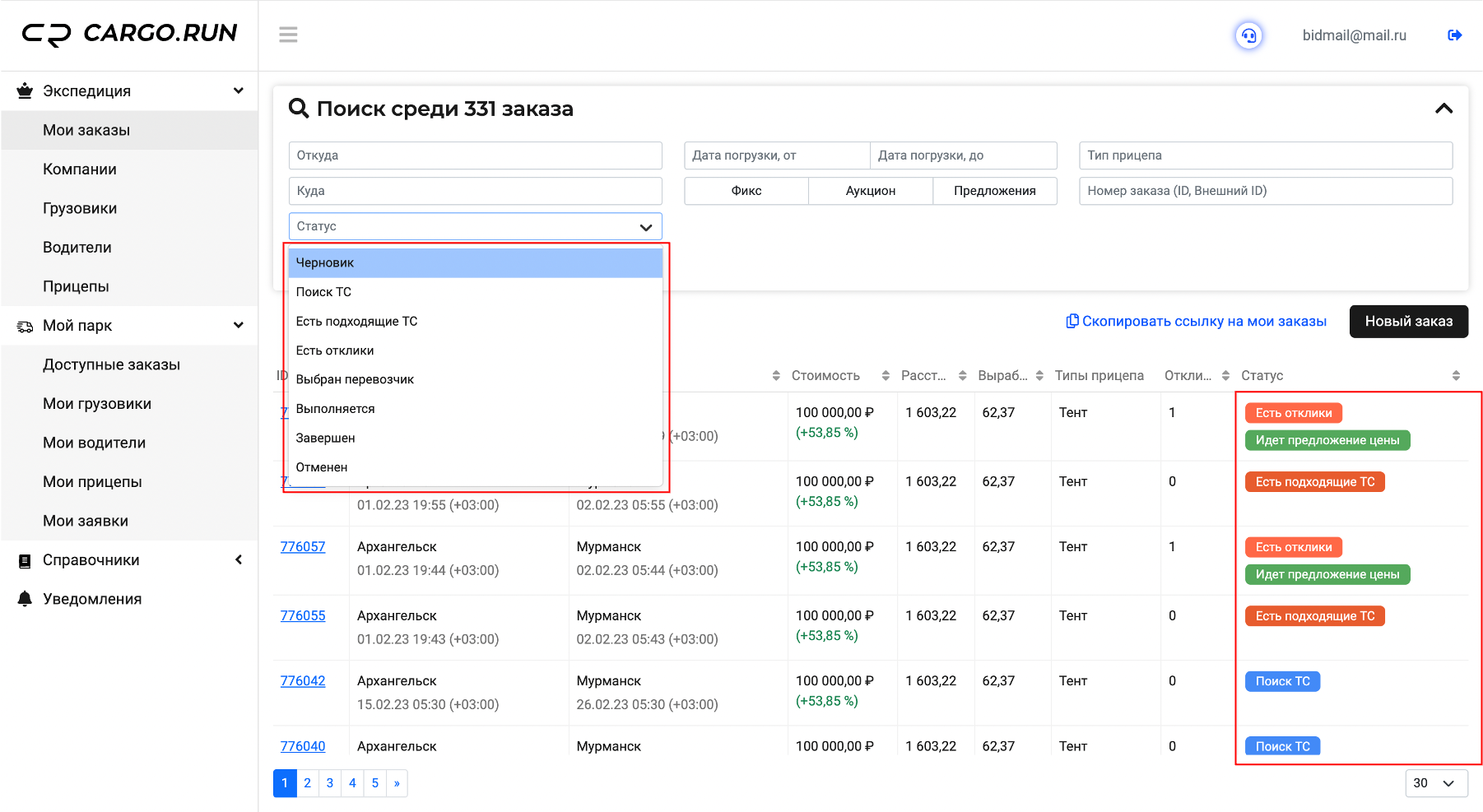The height and width of the screenshot is (812, 1483).
Task: Click the hamburger menu icon
Action: tap(288, 35)
